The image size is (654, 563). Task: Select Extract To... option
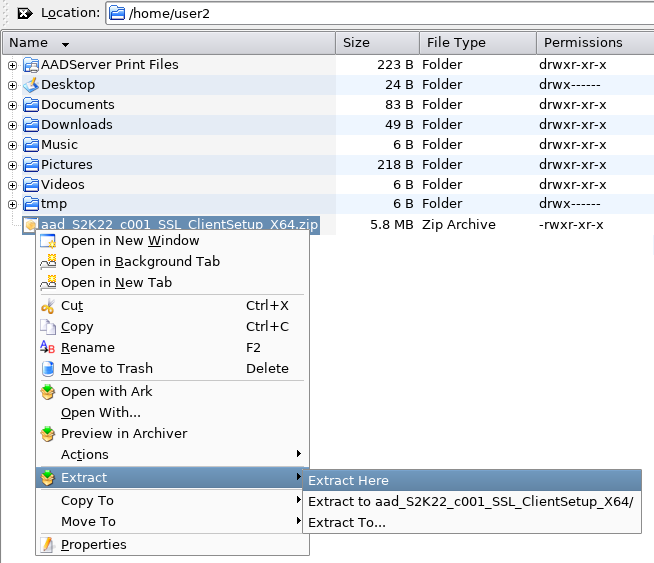(346, 523)
